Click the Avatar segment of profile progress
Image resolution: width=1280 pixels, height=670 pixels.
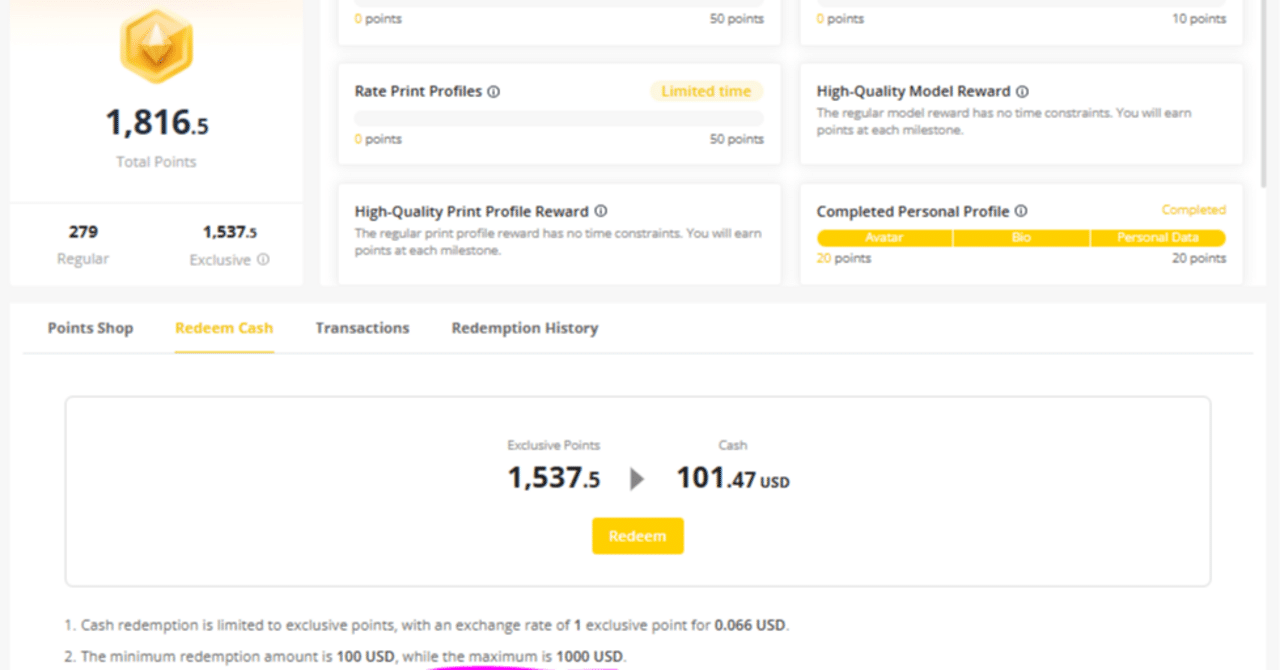[x=884, y=238]
